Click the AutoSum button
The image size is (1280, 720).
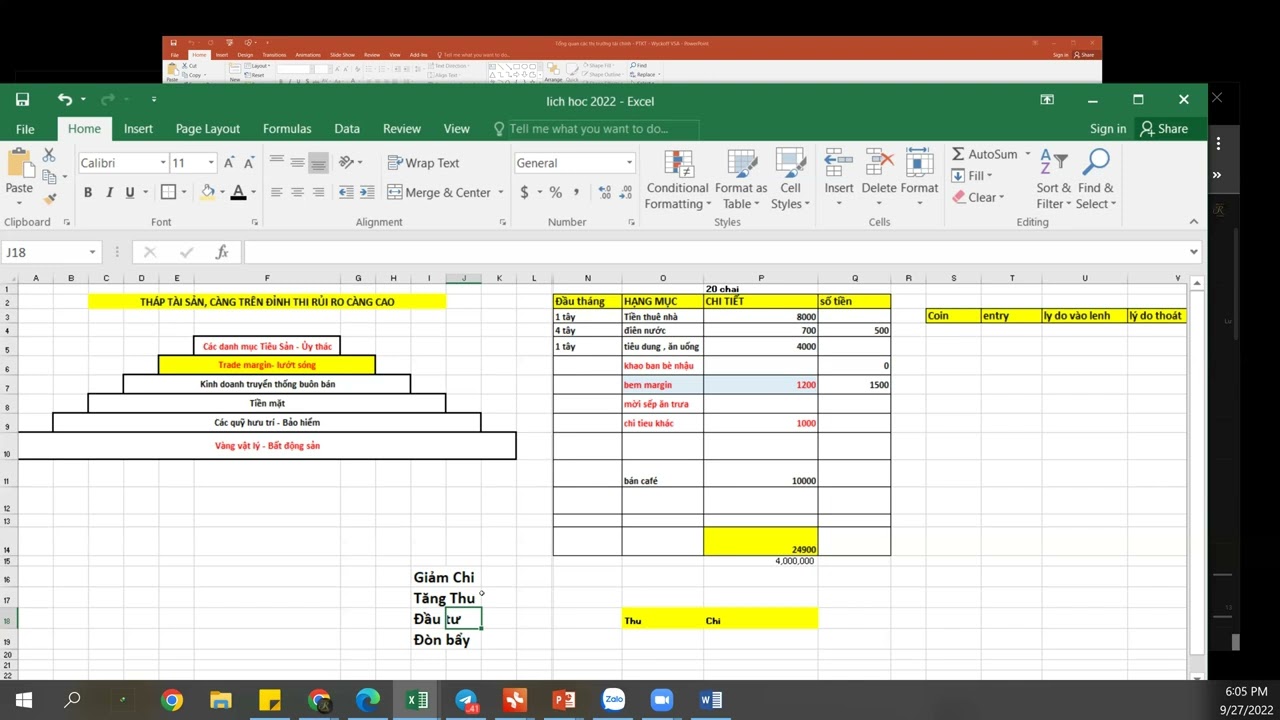(x=984, y=154)
